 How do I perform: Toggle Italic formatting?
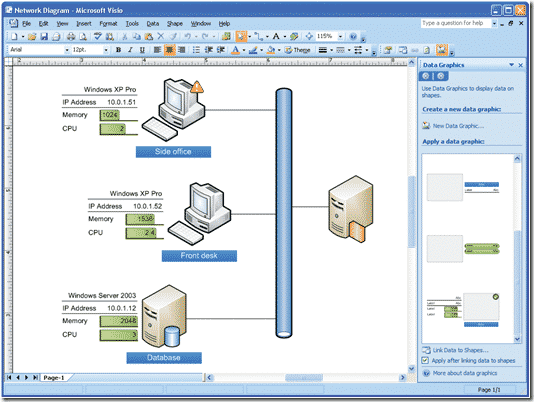[130, 50]
